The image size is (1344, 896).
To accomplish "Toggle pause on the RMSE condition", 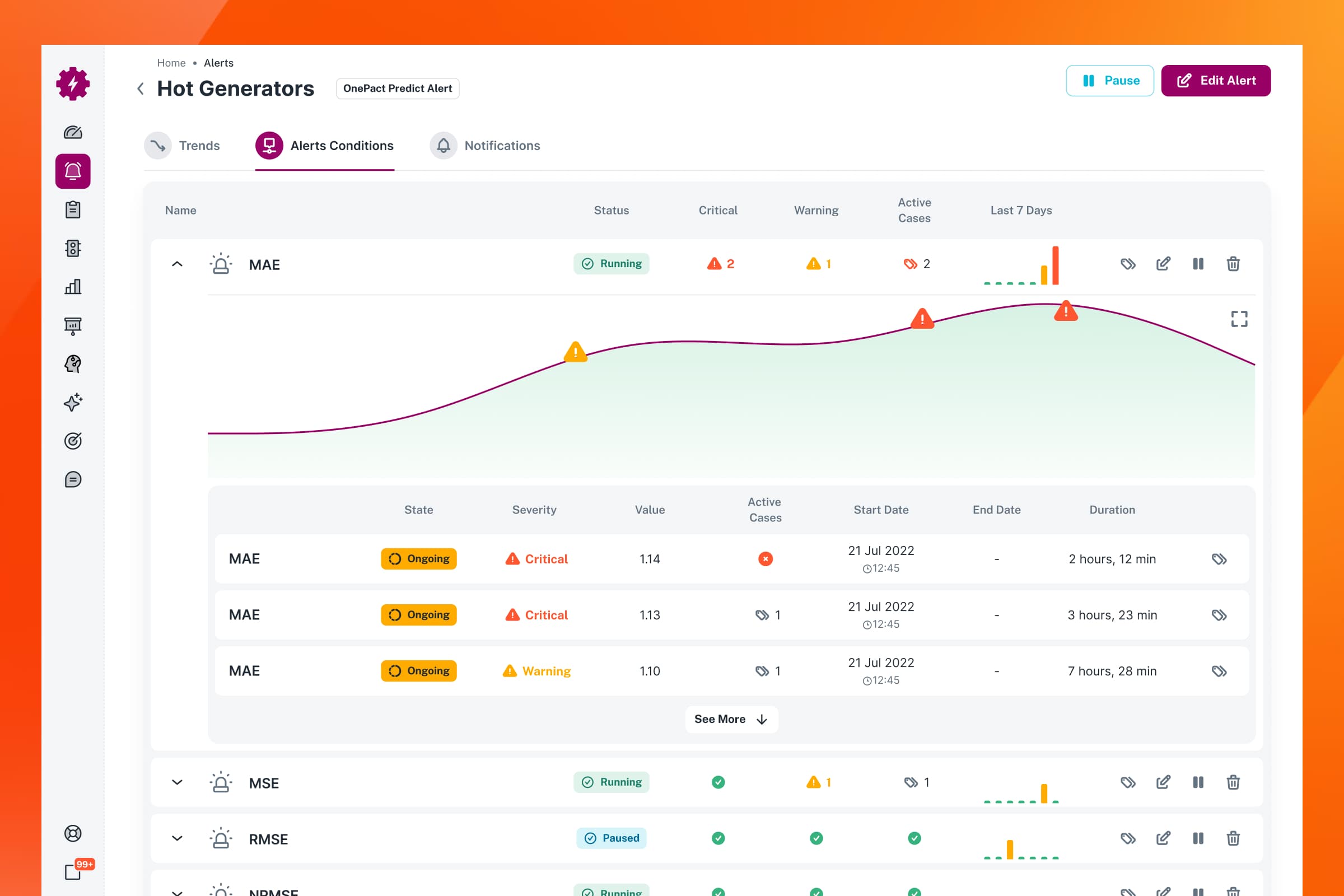I will point(1198,838).
